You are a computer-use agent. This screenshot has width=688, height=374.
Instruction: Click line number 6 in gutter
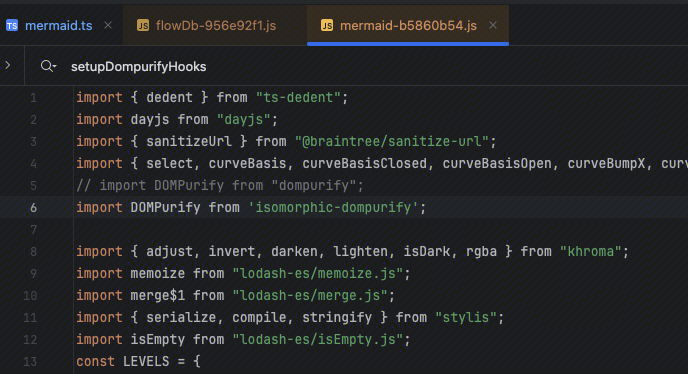(33, 207)
